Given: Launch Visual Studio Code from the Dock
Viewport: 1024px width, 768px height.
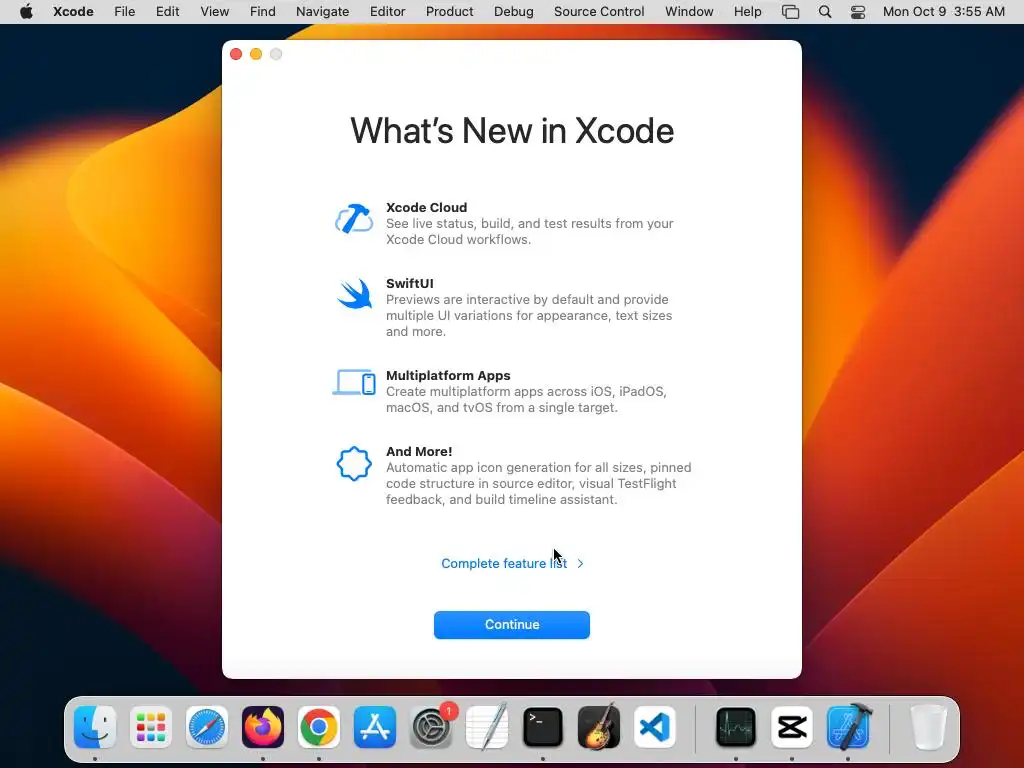Looking at the screenshot, I should tap(655, 727).
